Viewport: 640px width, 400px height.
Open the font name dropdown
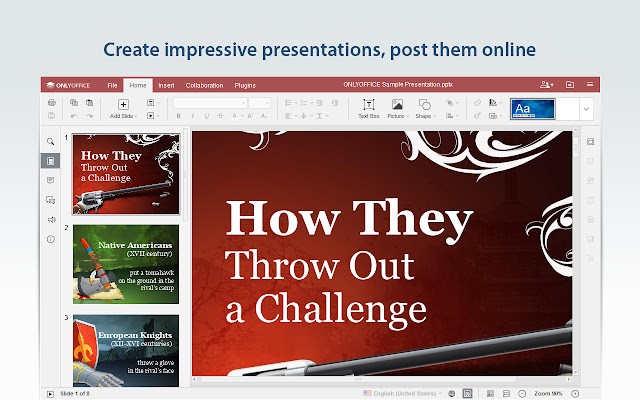pos(210,103)
